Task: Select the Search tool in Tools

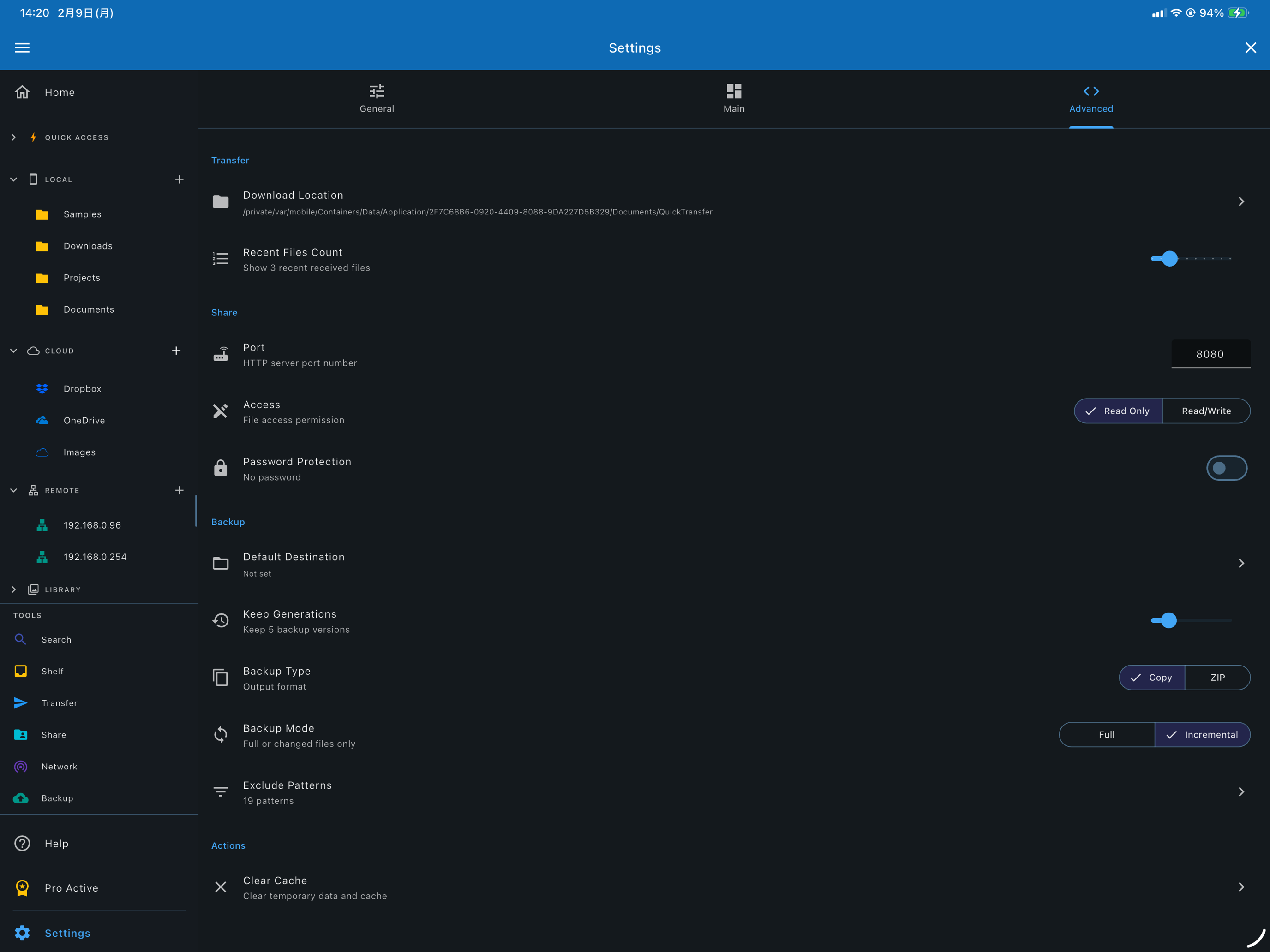Action: (x=56, y=639)
